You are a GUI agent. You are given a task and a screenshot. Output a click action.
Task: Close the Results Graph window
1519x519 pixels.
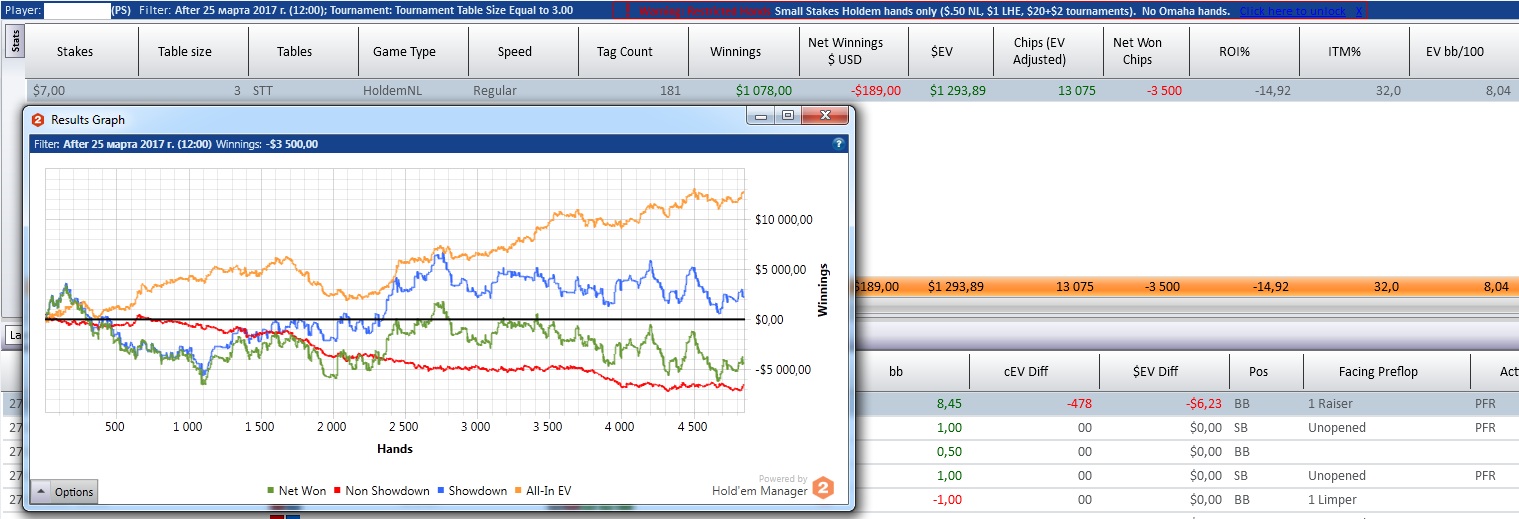(x=825, y=117)
